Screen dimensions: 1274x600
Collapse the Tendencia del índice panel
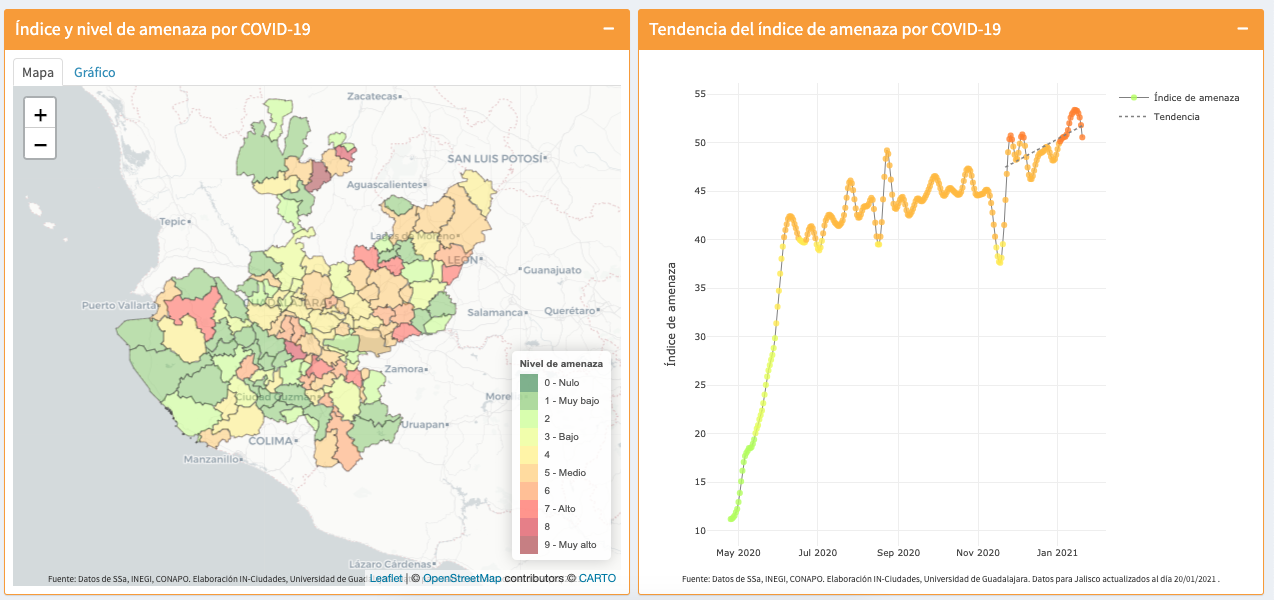point(1243,29)
